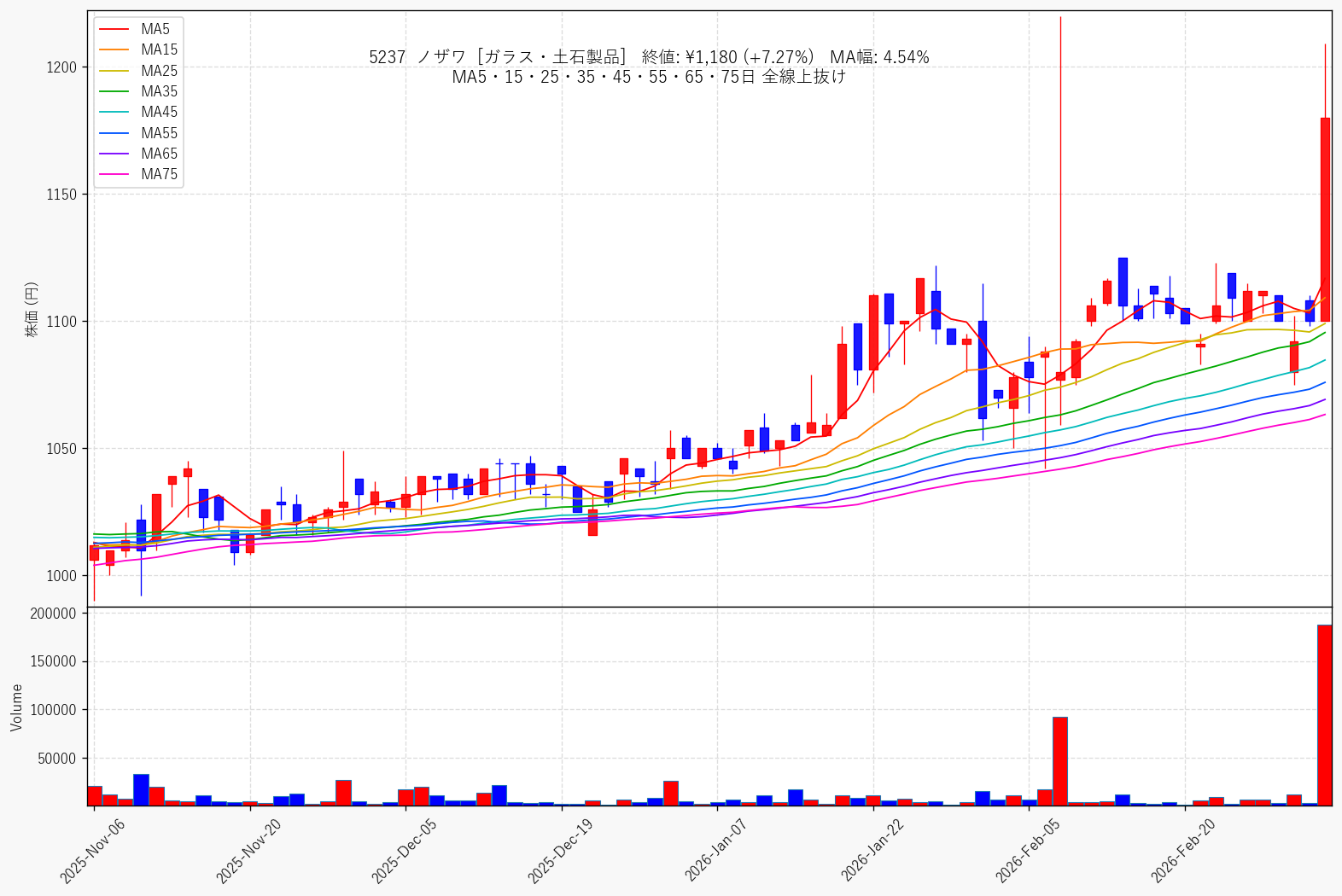Screen dimensions: 1342x896
Task: Click the 2026-Feb-20 date label
Action: 1184,850
